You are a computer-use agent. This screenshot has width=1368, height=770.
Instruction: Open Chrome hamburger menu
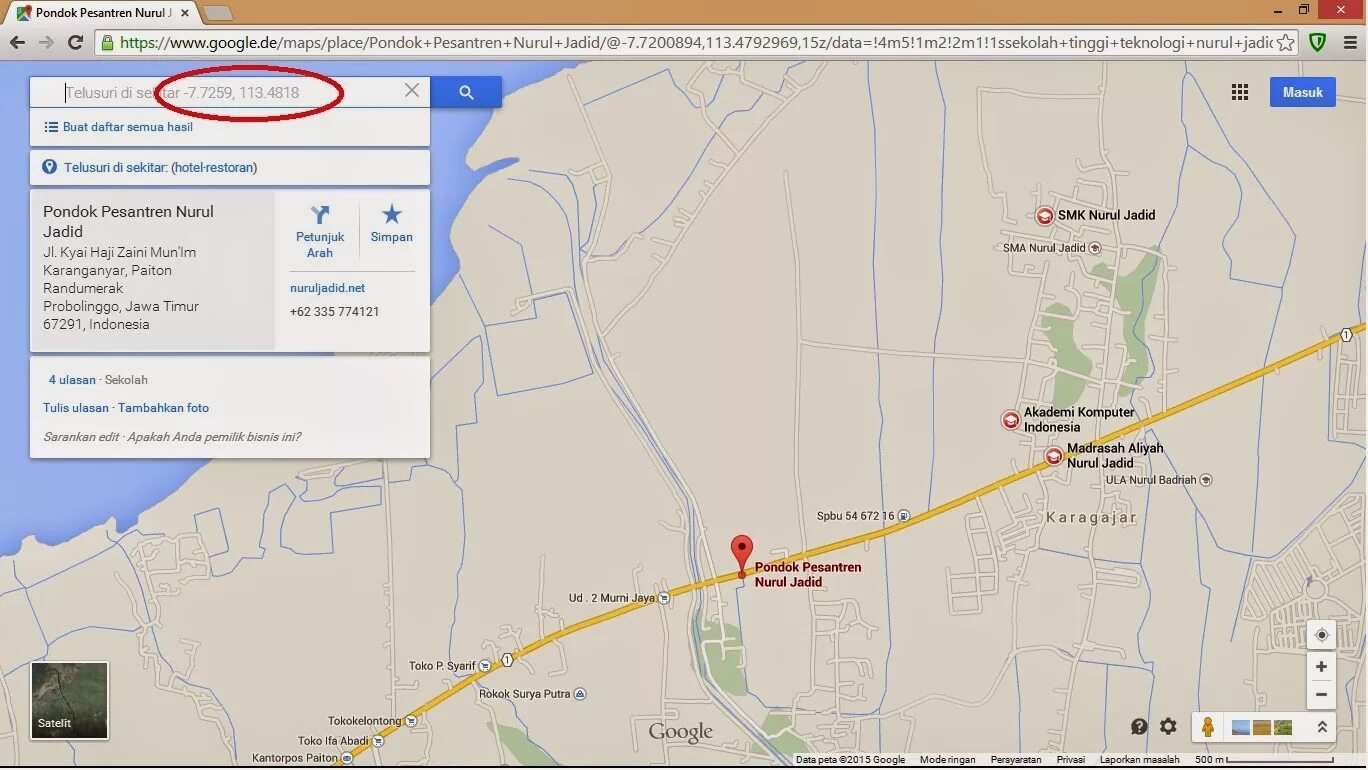(x=1351, y=42)
